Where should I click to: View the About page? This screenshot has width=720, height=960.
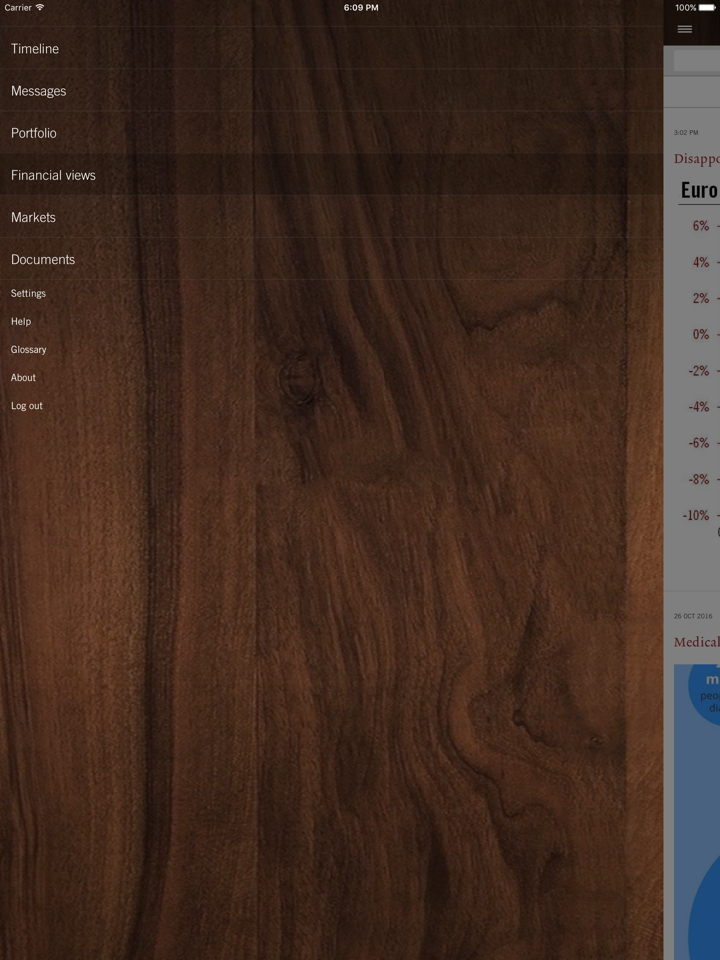coord(23,377)
